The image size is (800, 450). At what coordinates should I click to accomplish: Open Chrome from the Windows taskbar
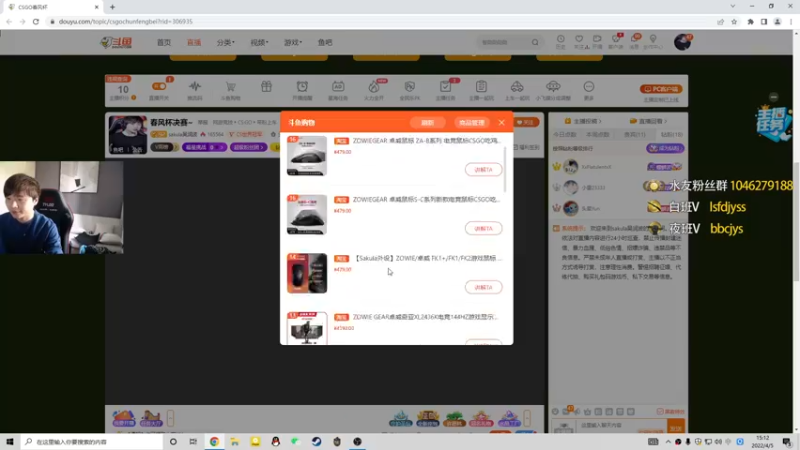click(x=214, y=441)
